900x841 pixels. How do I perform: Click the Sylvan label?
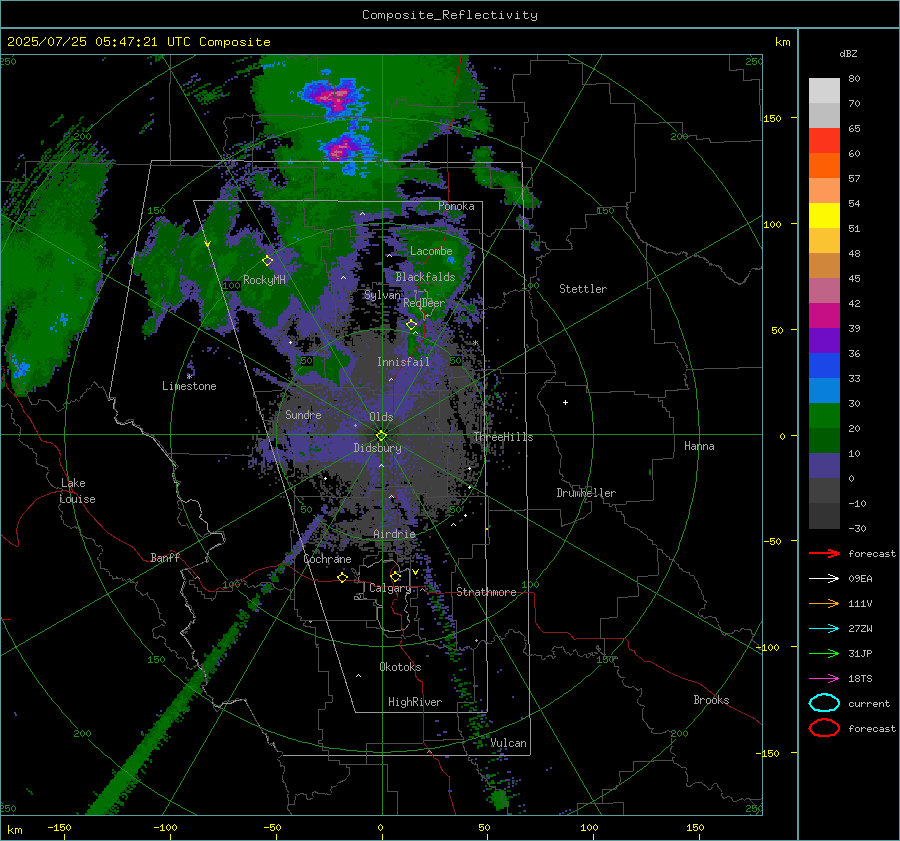tap(382, 295)
